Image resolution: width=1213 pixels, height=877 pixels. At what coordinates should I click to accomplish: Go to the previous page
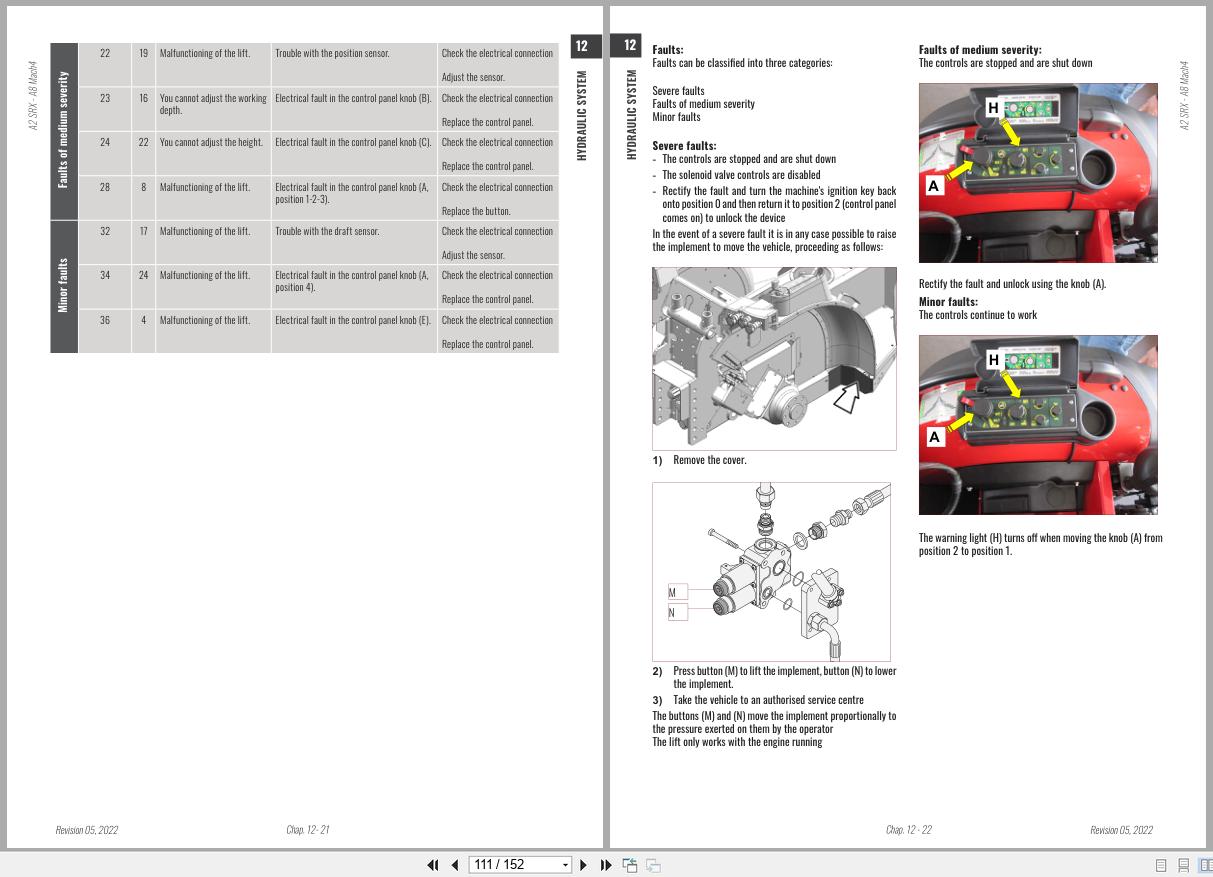pos(455,865)
